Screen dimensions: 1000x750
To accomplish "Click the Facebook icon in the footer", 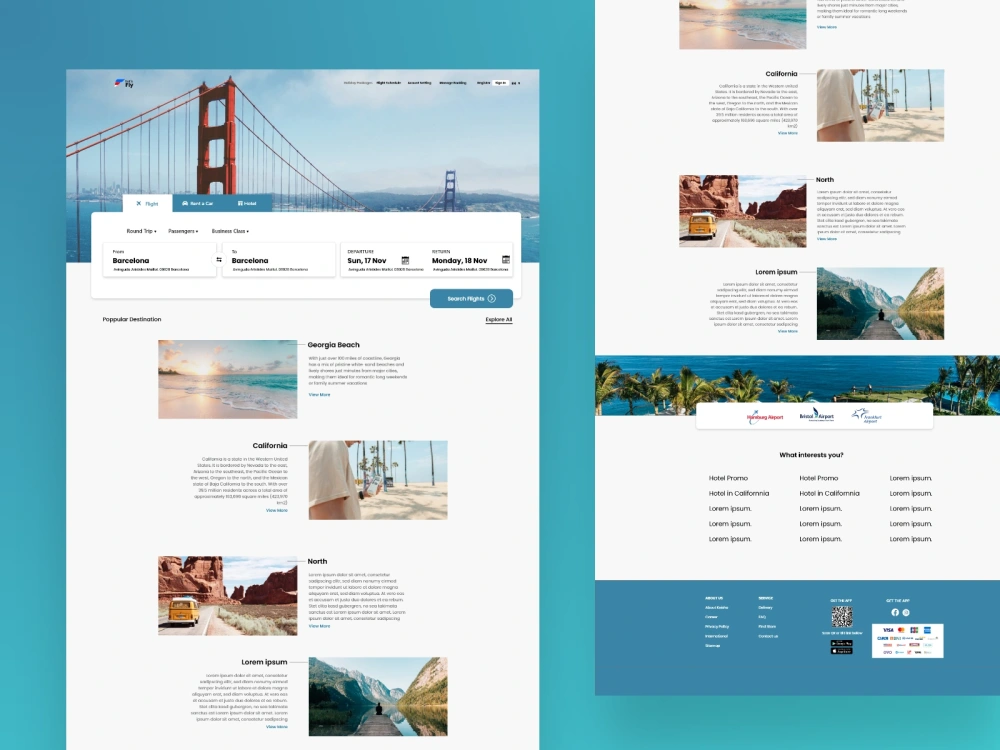I will (895, 612).
